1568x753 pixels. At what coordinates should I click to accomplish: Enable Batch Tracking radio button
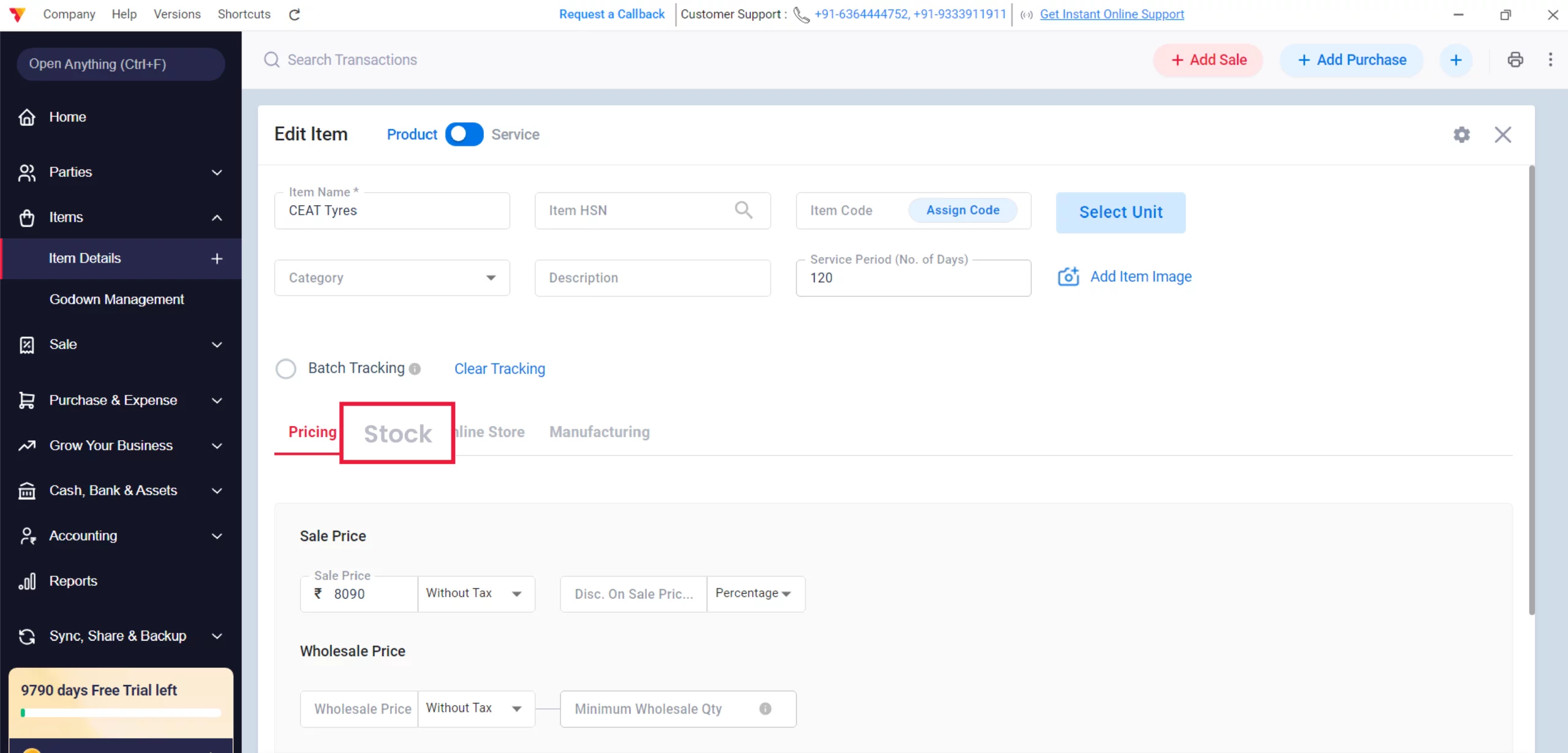(286, 368)
